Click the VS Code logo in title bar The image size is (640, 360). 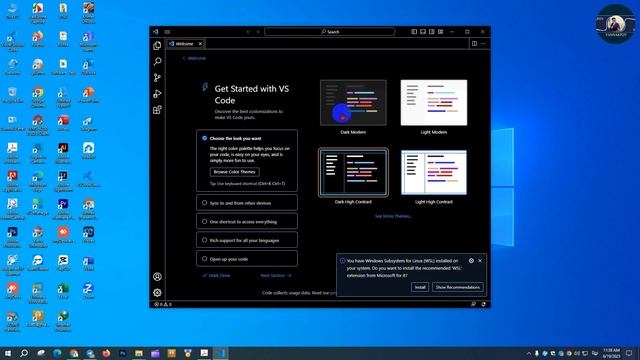click(x=156, y=32)
